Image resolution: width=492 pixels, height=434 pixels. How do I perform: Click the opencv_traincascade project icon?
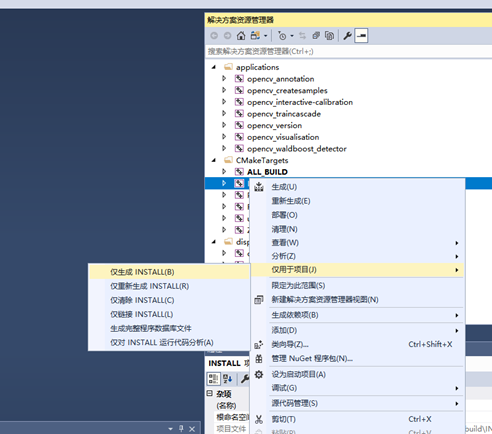pos(239,114)
